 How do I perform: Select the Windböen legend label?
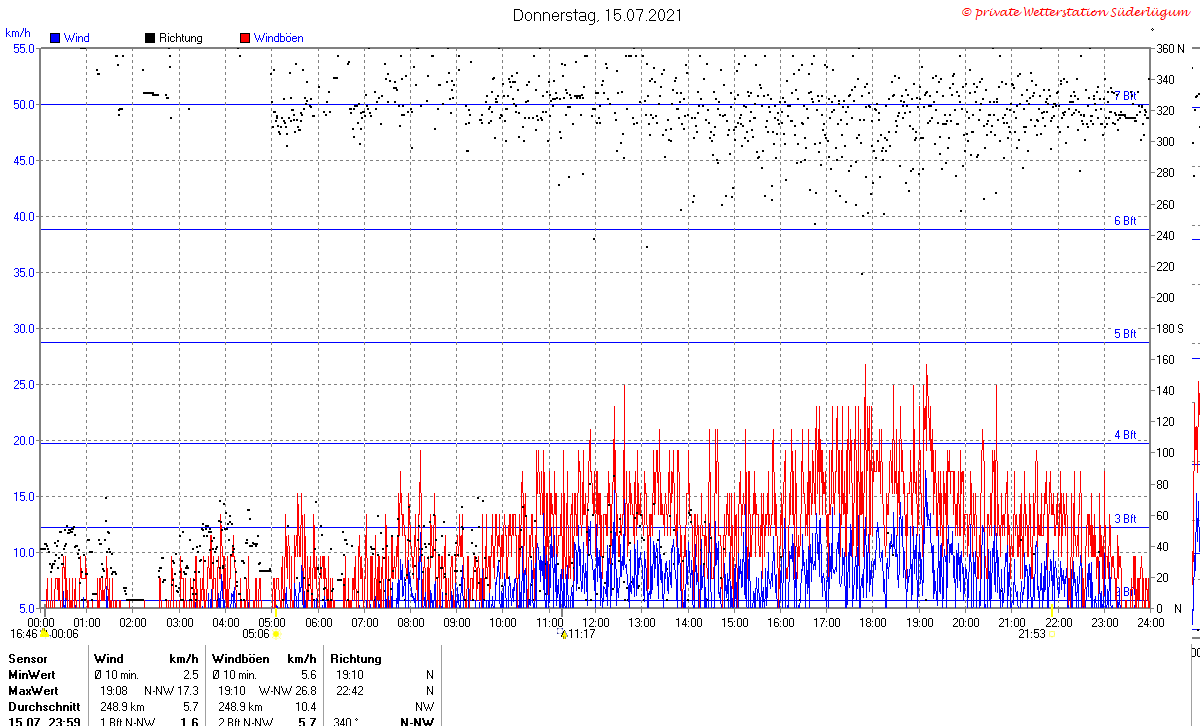[x=278, y=38]
